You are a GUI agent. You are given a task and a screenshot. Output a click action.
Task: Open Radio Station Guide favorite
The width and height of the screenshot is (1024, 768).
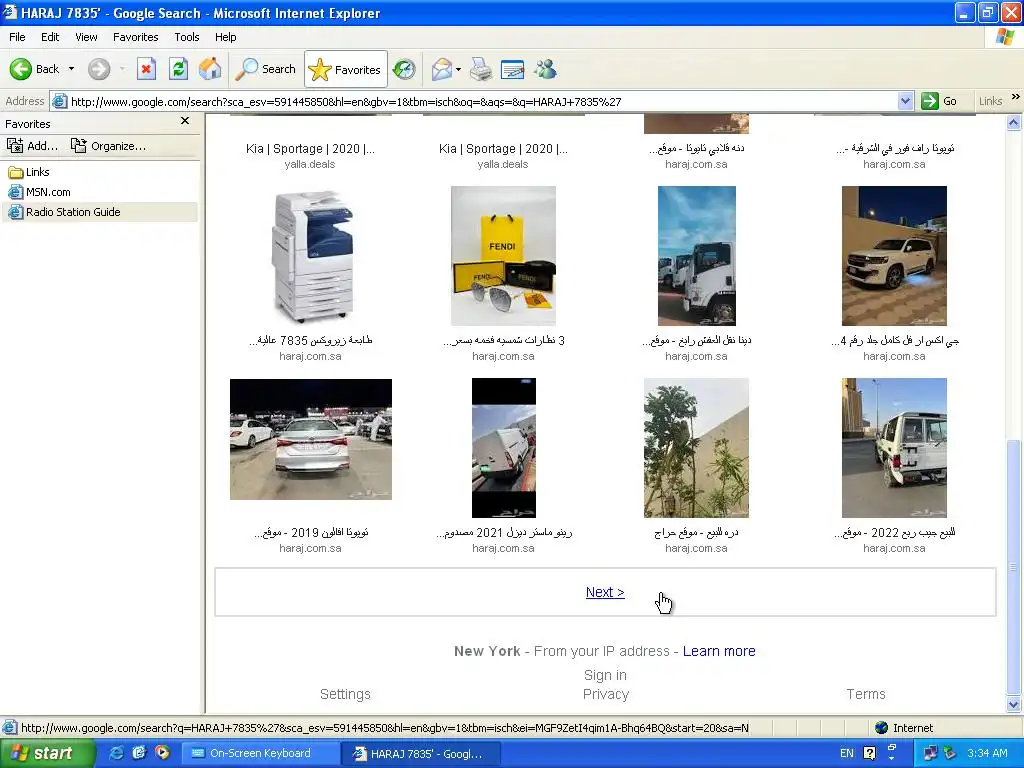64,212
